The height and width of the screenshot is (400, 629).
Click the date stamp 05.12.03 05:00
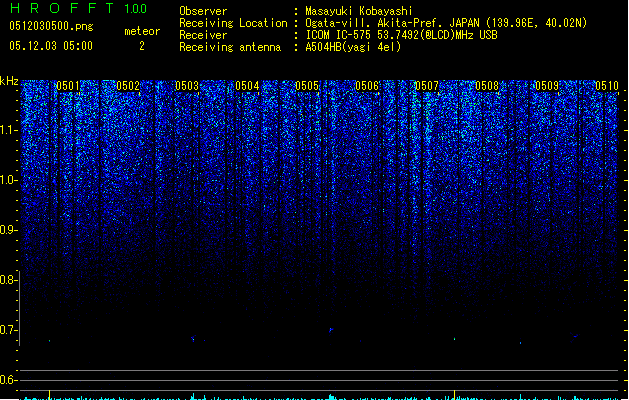51,46
